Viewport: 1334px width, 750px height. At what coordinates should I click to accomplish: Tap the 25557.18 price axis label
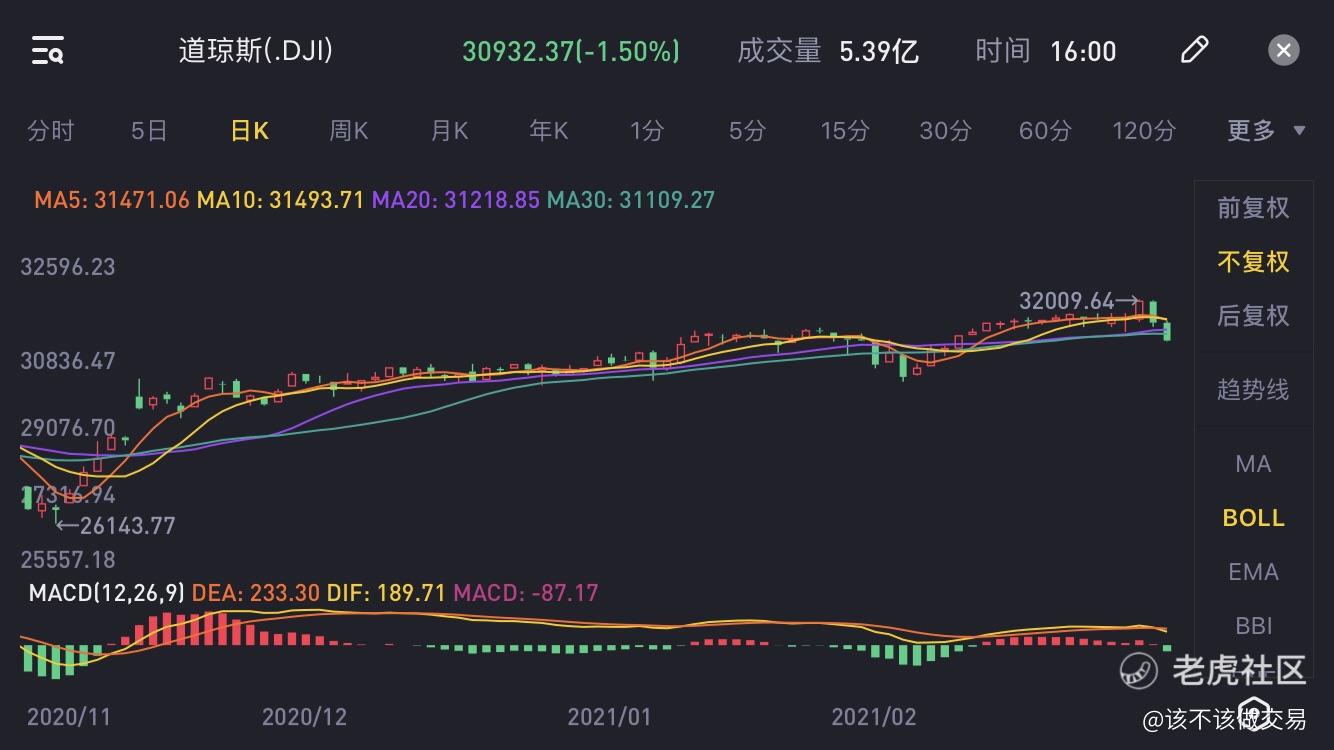click(68, 560)
